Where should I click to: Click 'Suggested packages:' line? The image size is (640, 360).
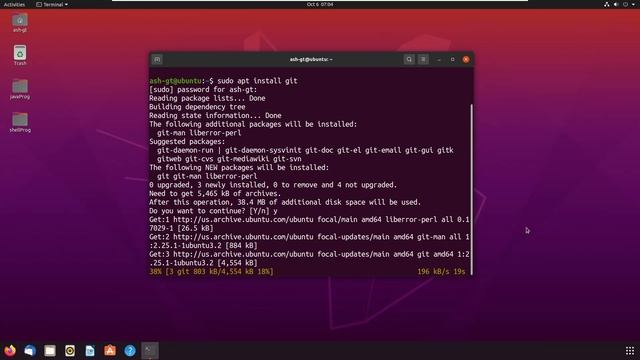point(187,142)
